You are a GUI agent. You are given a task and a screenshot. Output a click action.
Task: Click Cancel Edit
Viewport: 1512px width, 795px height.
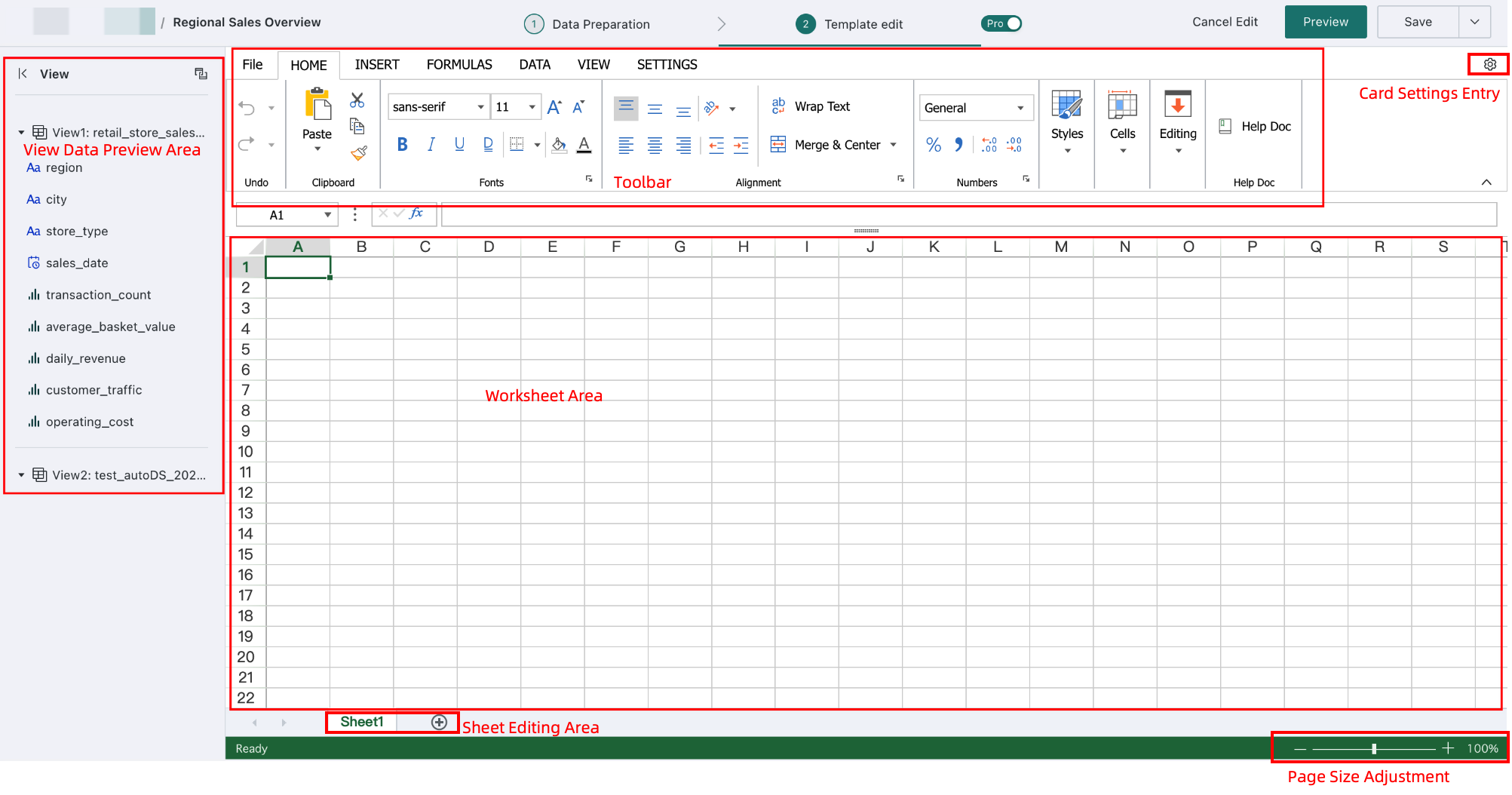(x=1225, y=22)
